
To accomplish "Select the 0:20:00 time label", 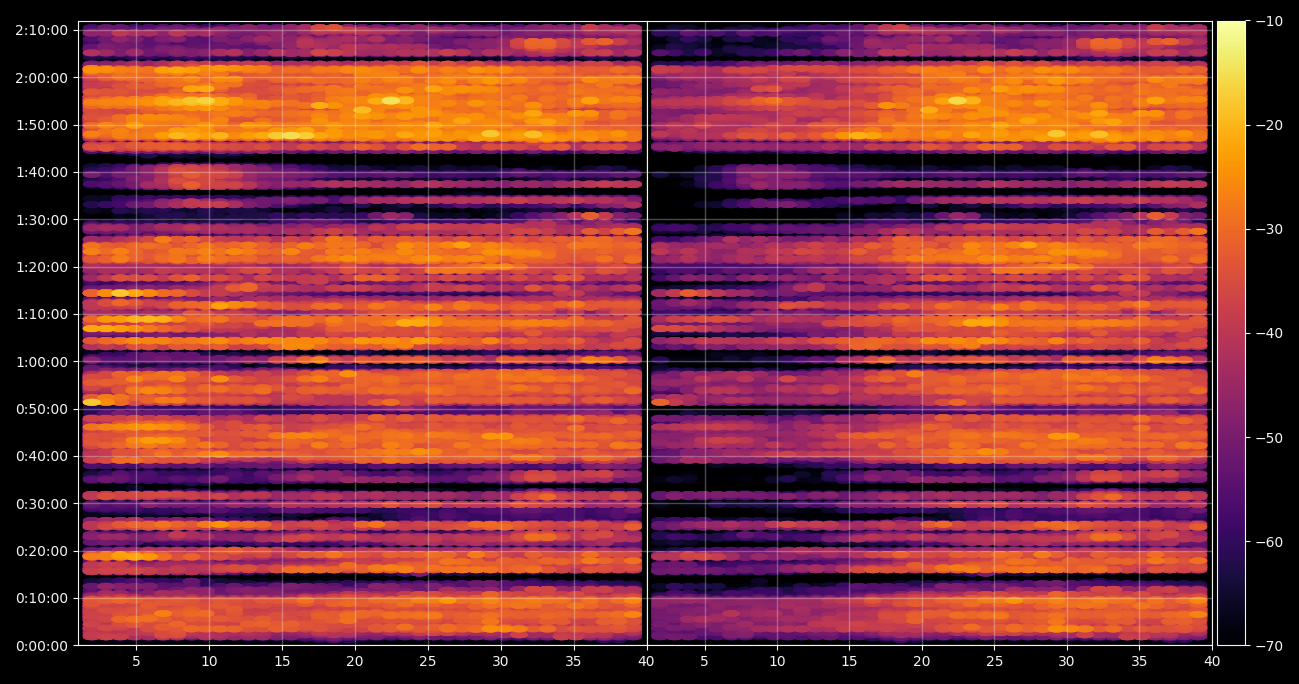I will click(41, 551).
